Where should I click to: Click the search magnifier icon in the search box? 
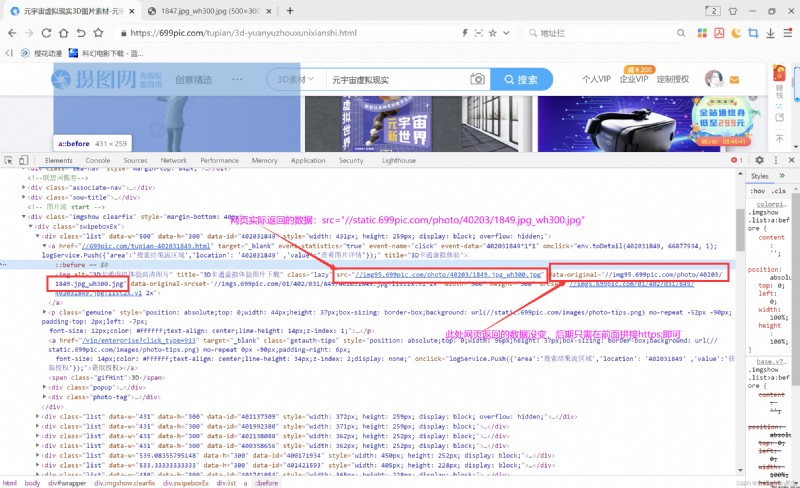pos(681,33)
